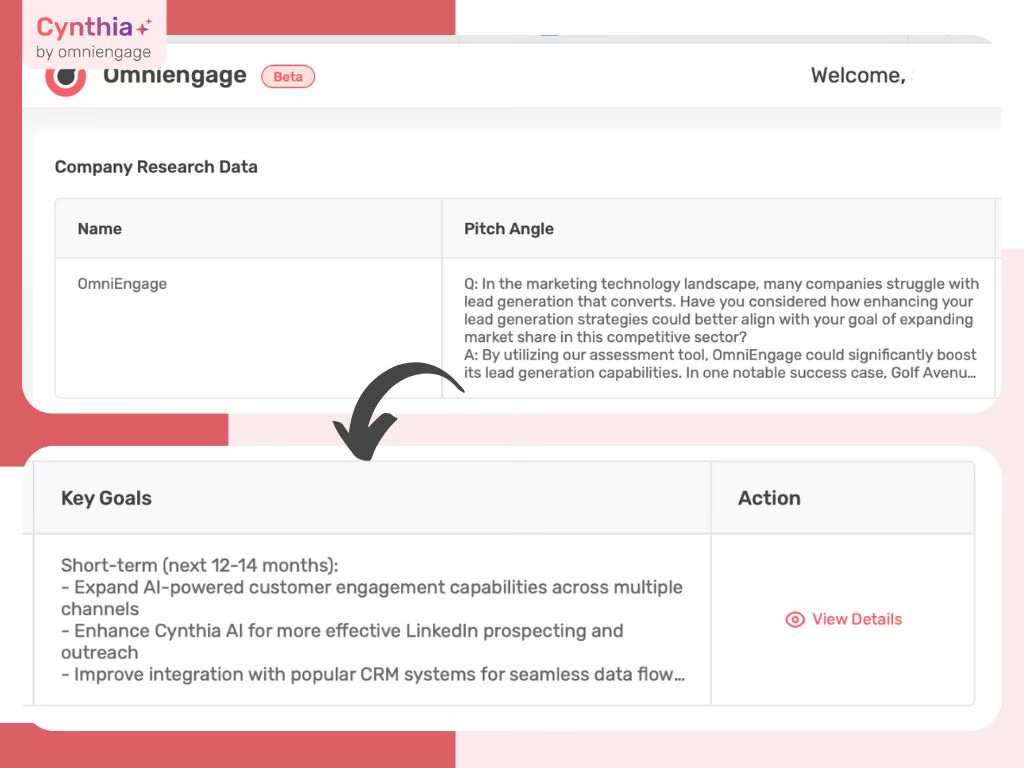This screenshot has height=768, width=1024.
Task: Select the OmniEngage name cell
Action: tap(122, 284)
